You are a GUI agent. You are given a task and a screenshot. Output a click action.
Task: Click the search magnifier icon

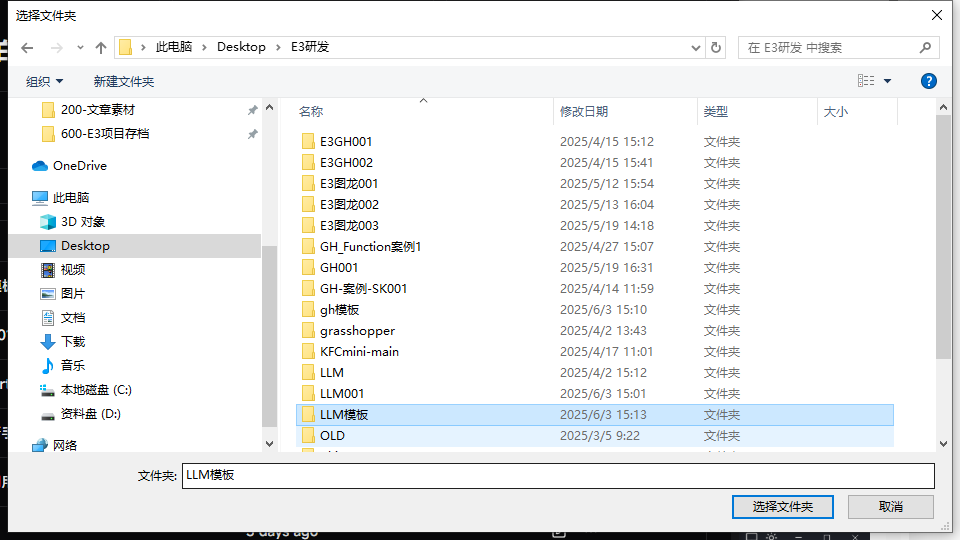click(x=925, y=47)
